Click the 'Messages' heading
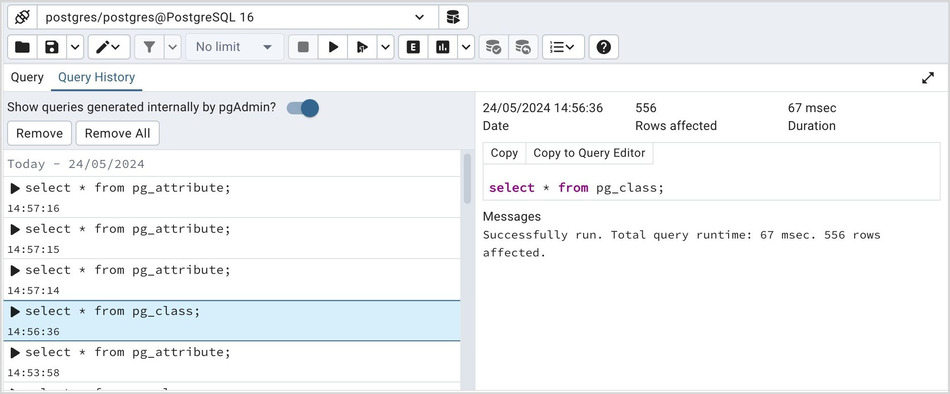This screenshot has width=950, height=394. pyautogui.click(x=512, y=216)
